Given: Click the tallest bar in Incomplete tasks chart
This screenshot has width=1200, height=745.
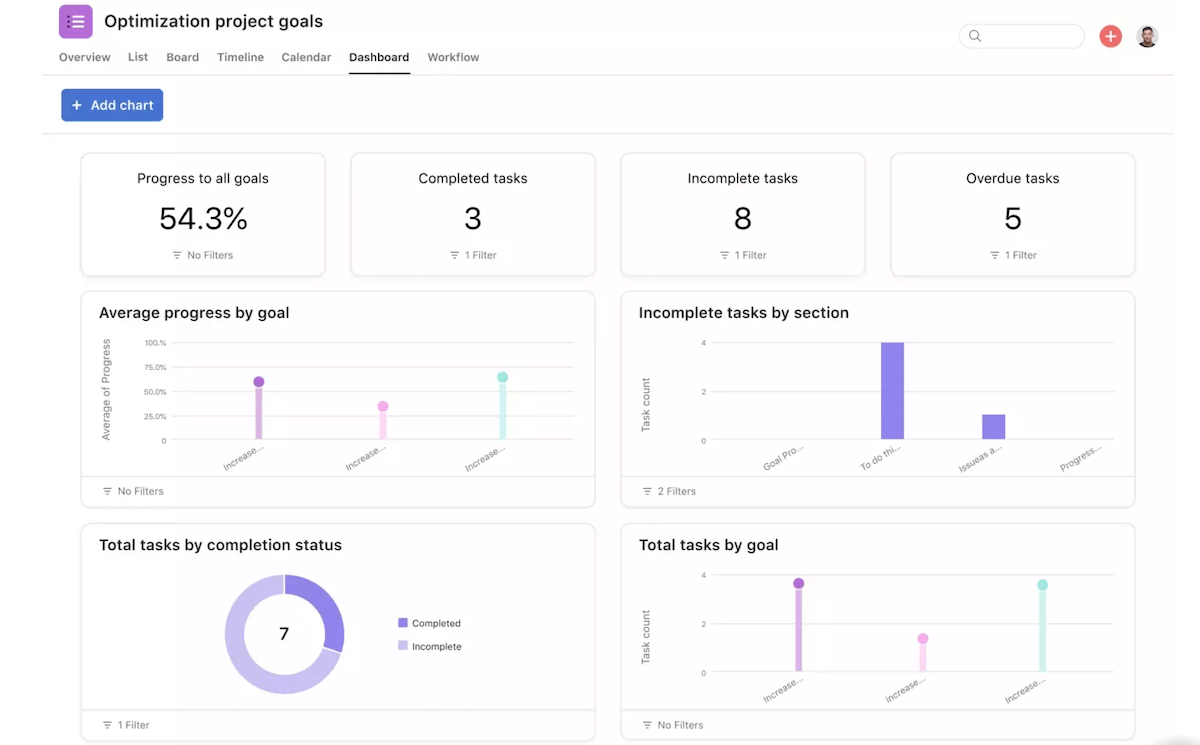Looking at the screenshot, I should click(892, 391).
